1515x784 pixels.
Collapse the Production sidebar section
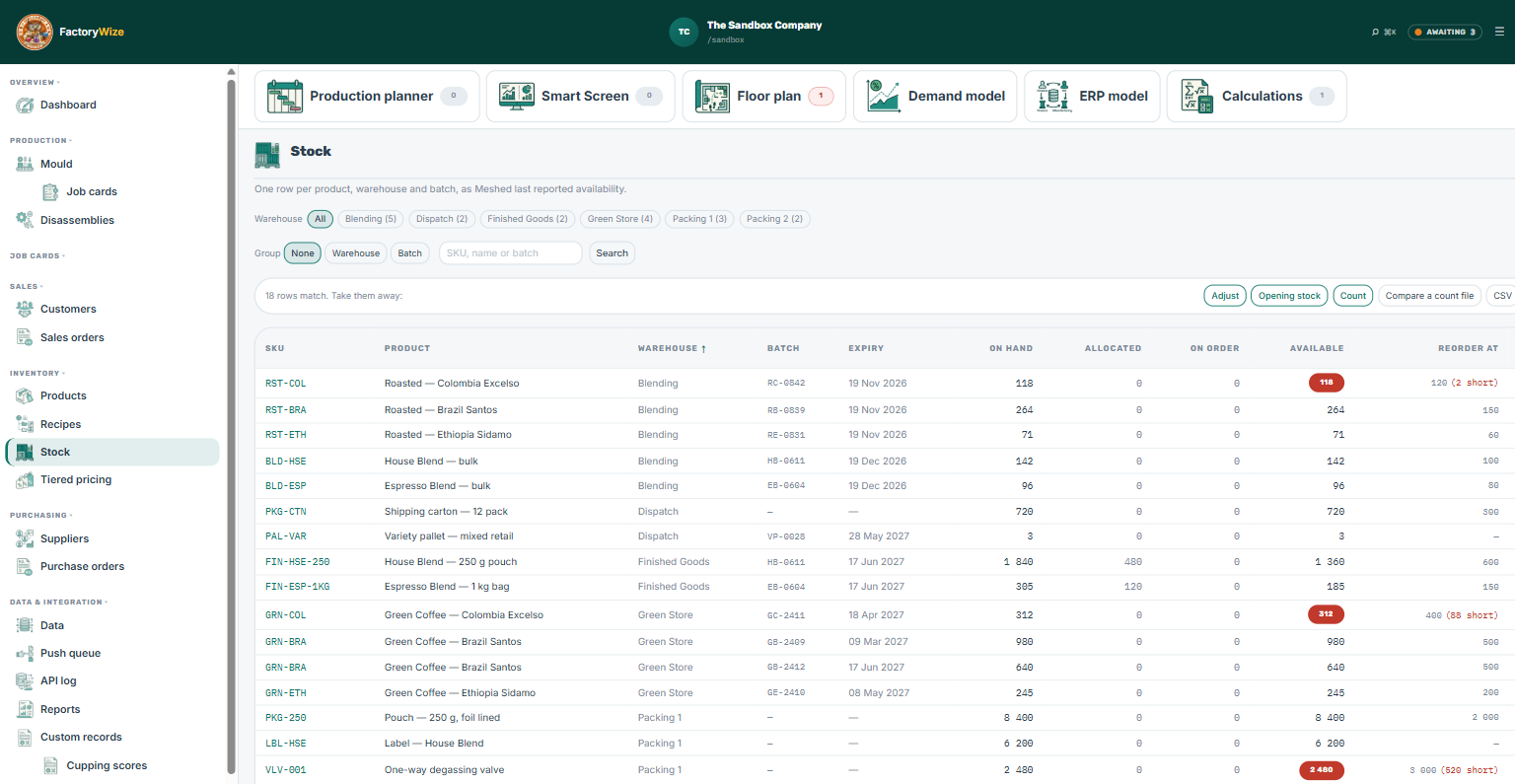[x=40, y=140]
